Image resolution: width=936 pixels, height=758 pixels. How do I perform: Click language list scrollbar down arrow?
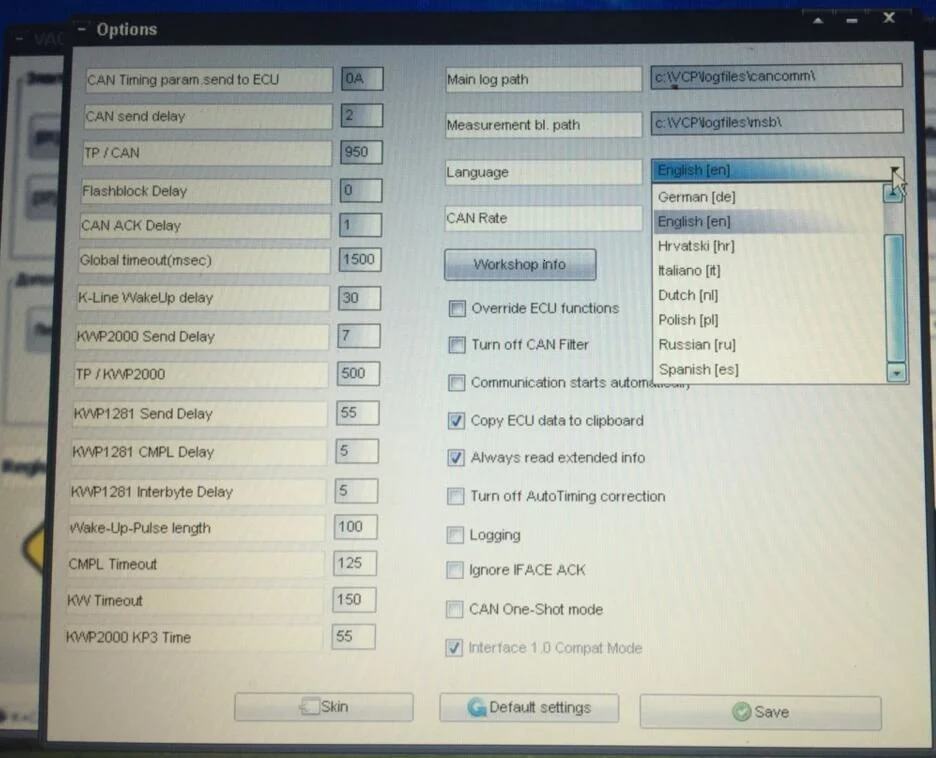pyautogui.click(x=897, y=373)
